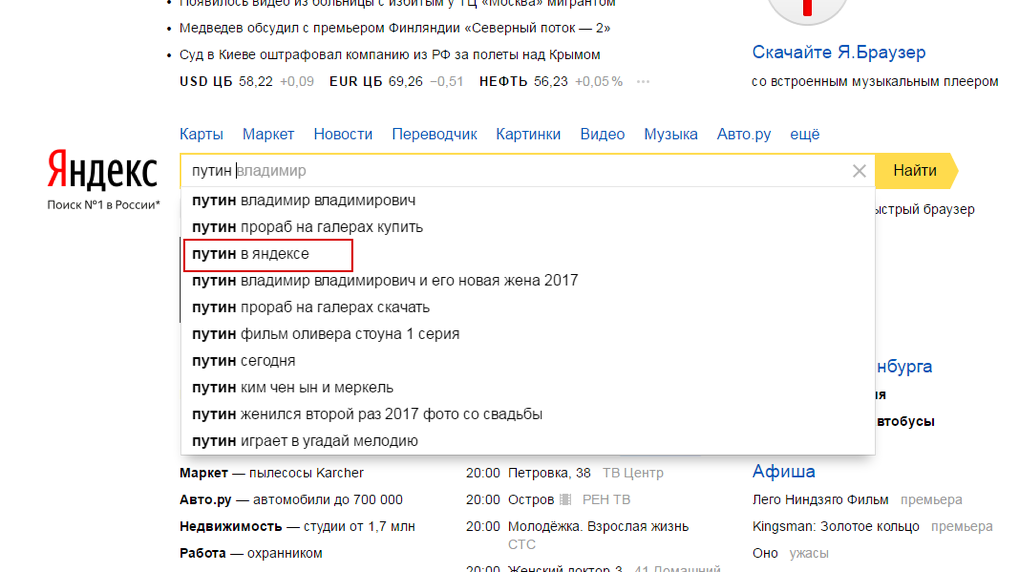Open the Переводчик link
The height and width of the screenshot is (572, 1019).
[434, 134]
